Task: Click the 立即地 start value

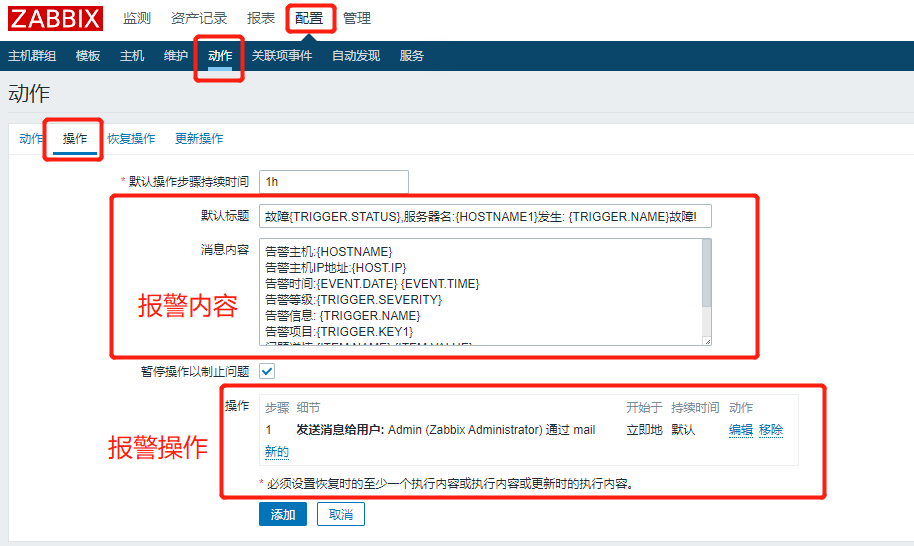Action: point(644,430)
